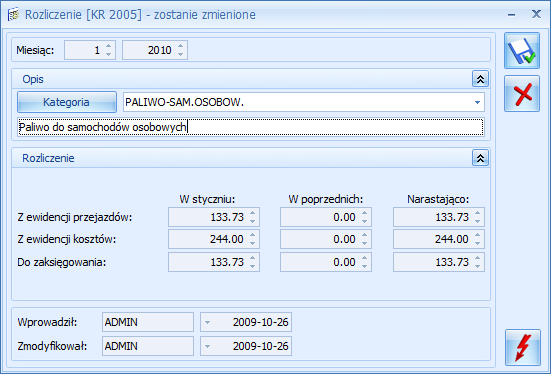Image resolution: width=551 pixels, height=374 pixels.
Task: Click the Do zaksięgowania label
Action: [x=62, y=262]
